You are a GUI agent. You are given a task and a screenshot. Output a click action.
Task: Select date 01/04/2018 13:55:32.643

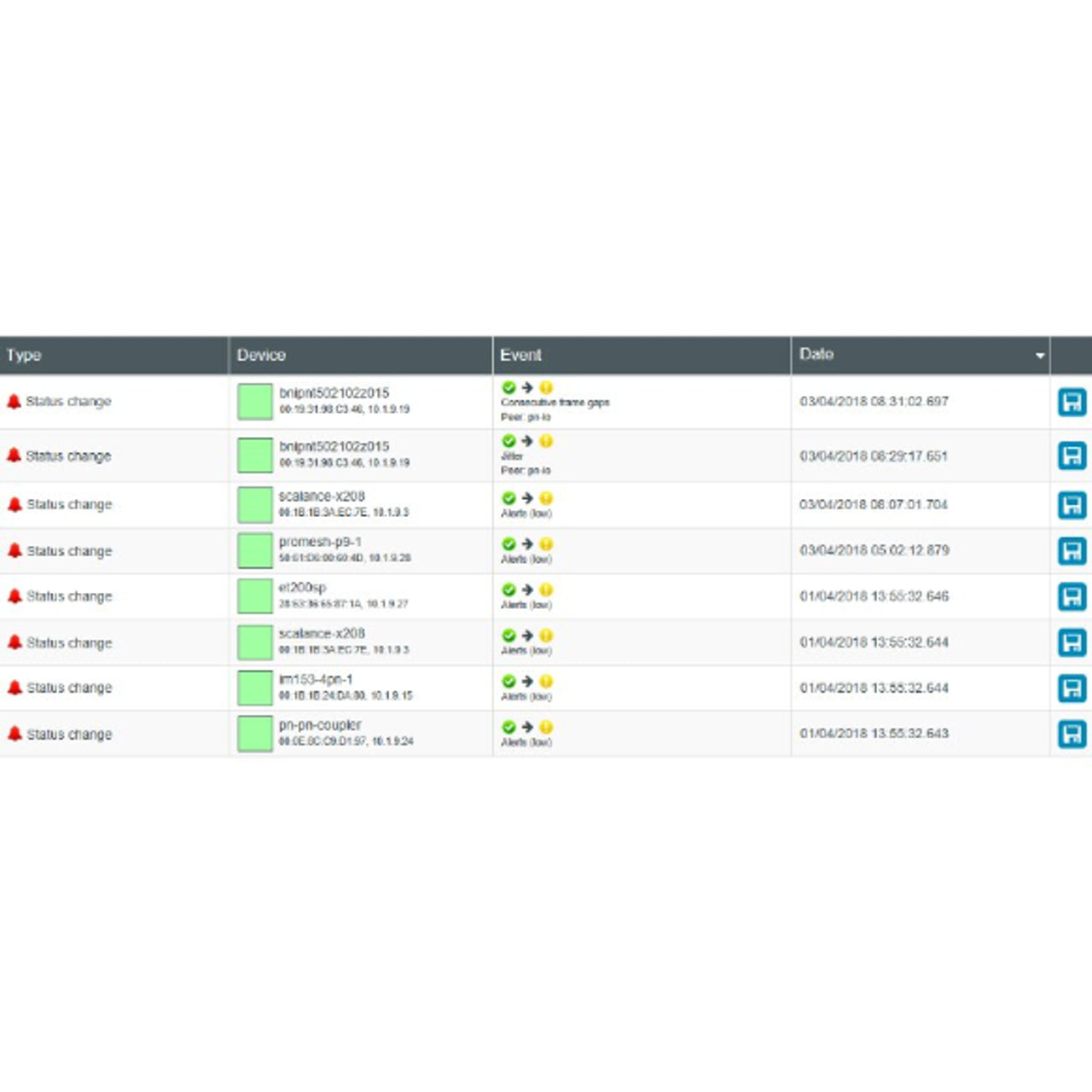874,733
